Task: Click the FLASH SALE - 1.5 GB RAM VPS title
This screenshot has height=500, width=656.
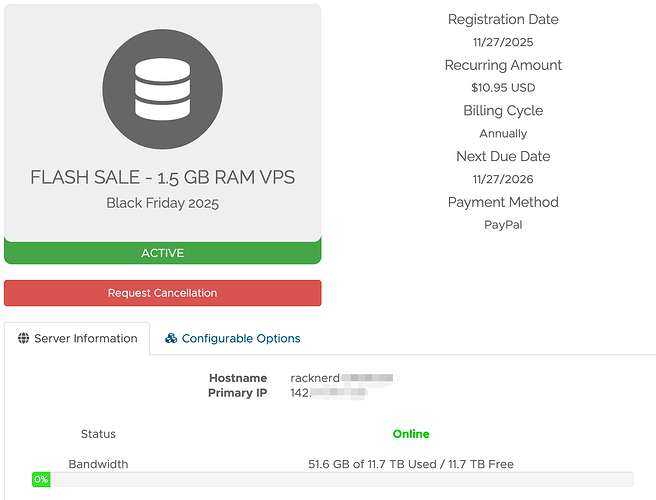Action: (163, 177)
